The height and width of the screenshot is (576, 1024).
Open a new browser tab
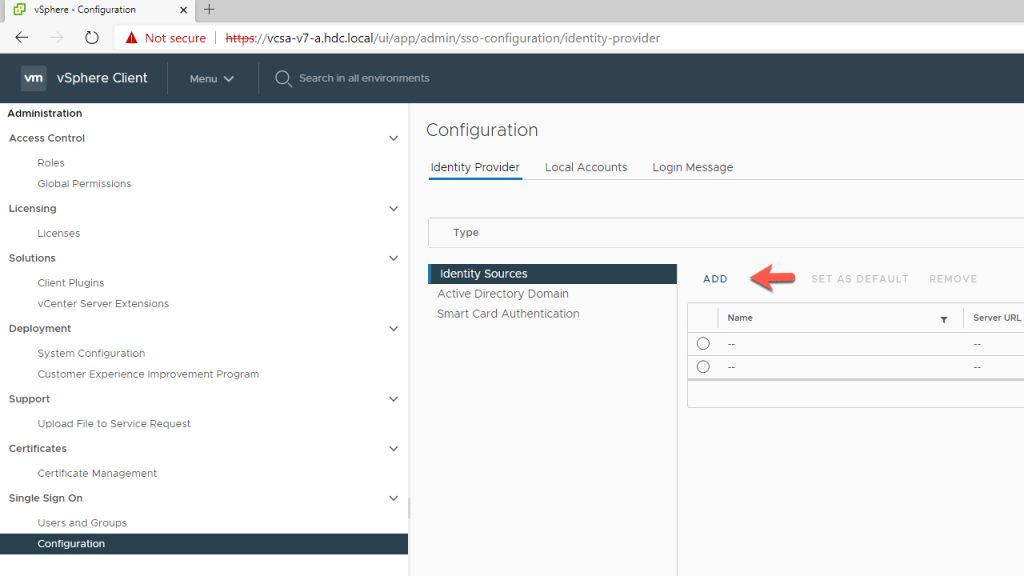click(209, 9)
